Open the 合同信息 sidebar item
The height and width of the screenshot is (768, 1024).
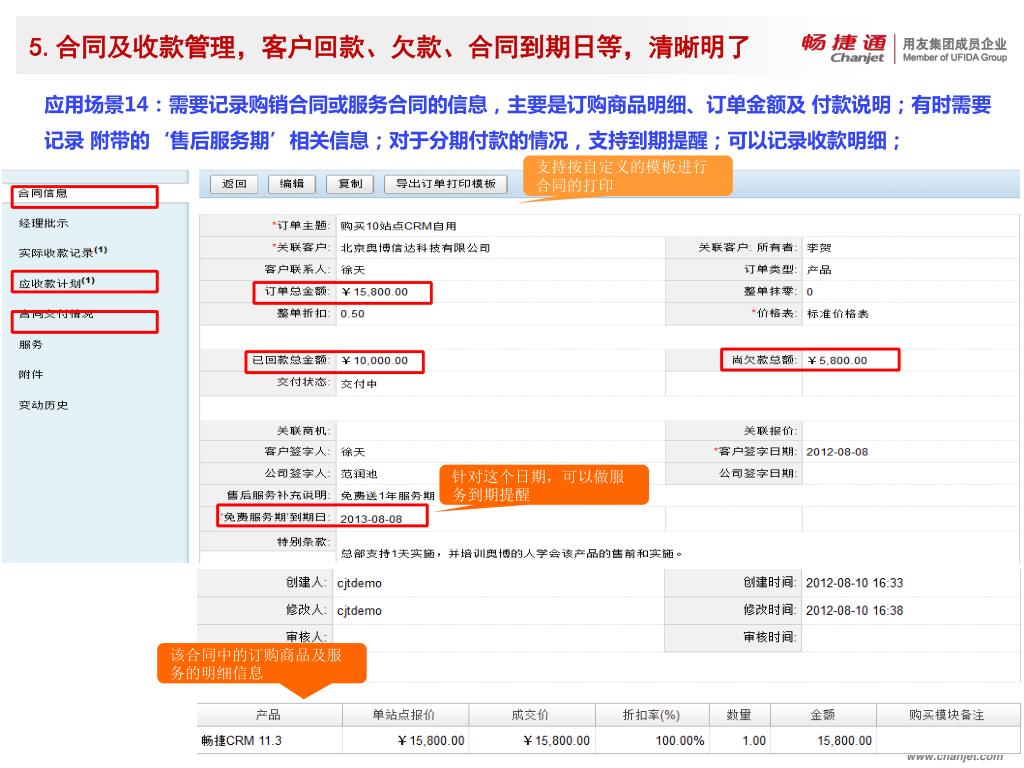click(43, 193)
